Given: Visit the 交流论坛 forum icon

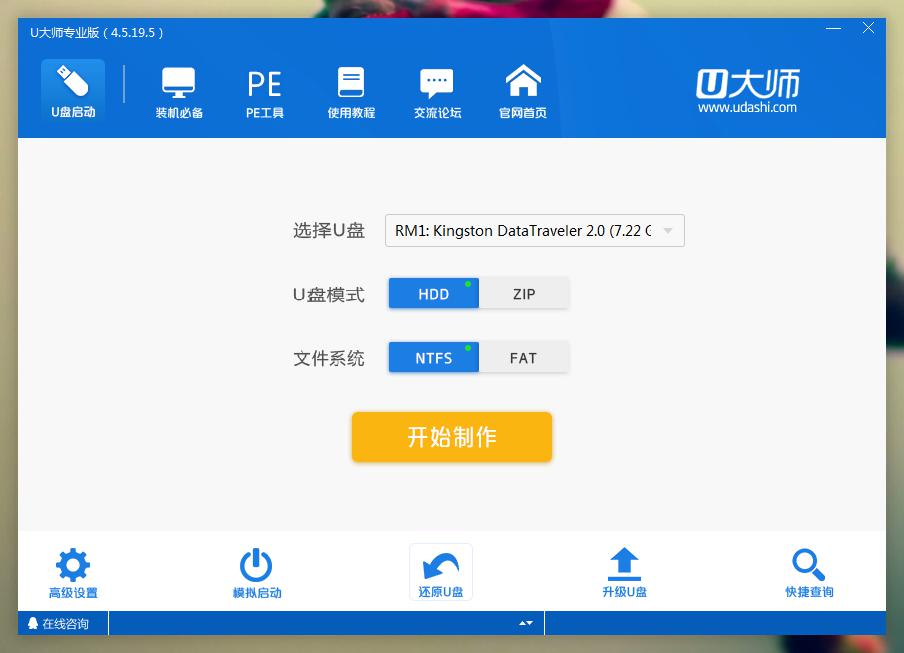Looking at the screenshot, I should [x=436, y=90].
